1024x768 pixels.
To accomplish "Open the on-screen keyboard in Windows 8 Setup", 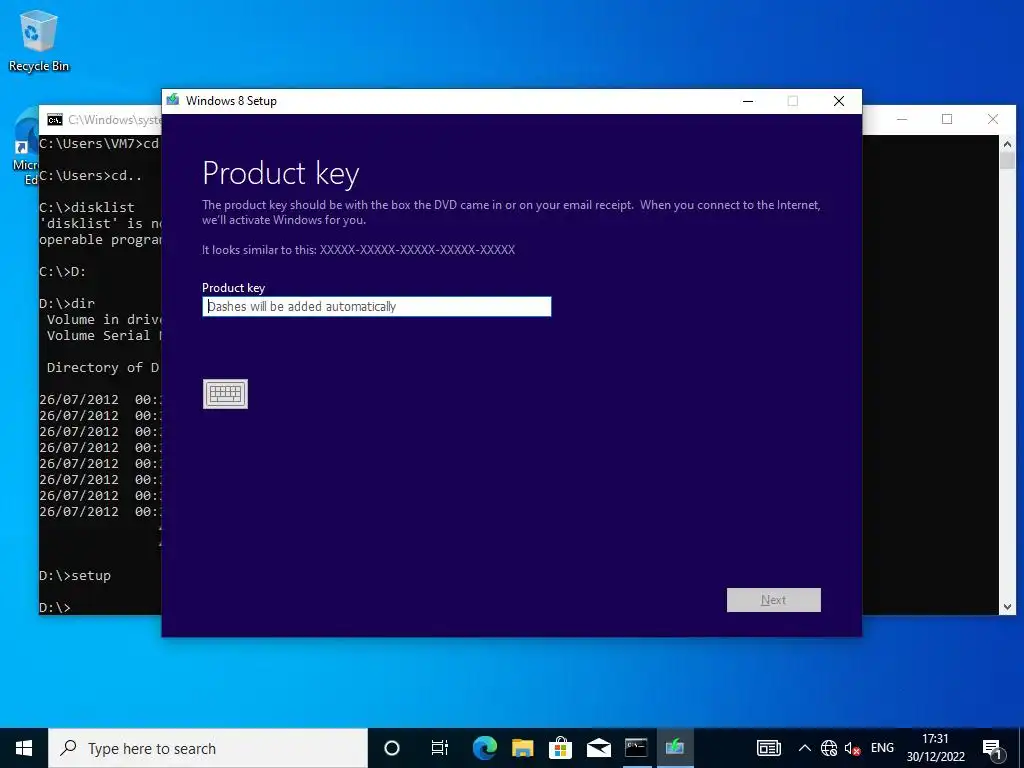I will [225, 394].
